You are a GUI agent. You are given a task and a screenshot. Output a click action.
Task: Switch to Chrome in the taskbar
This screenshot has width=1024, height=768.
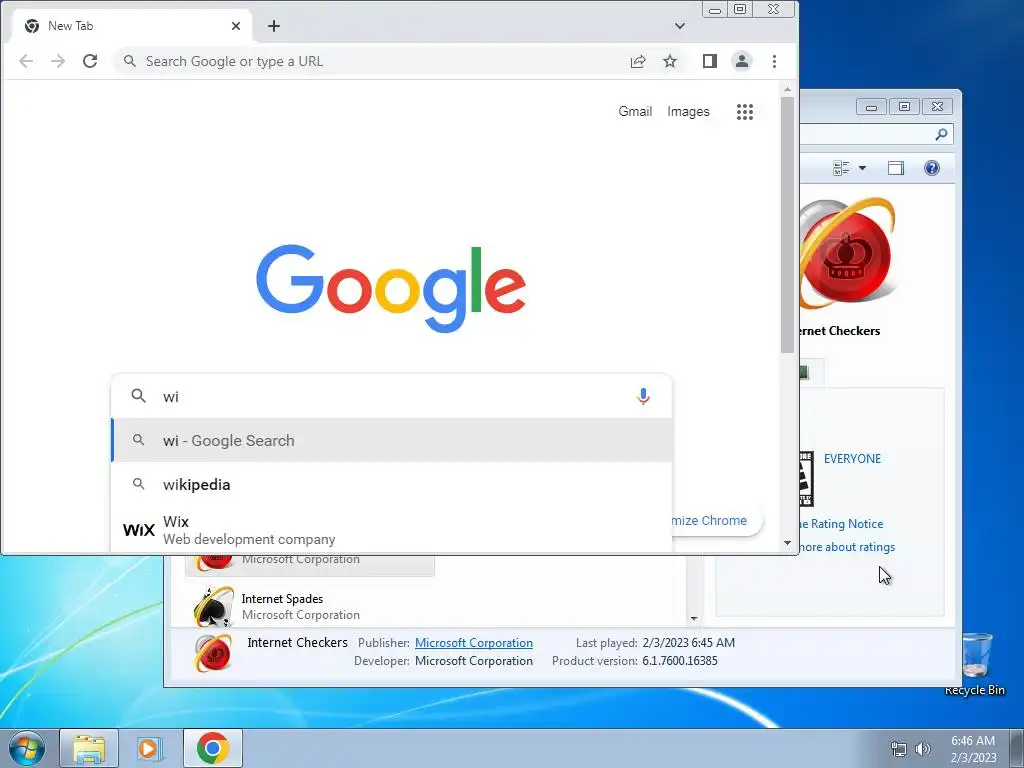point(212,748)
